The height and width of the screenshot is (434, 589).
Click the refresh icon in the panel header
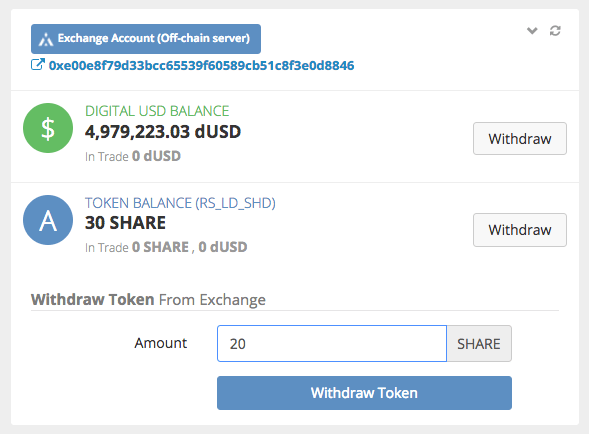point(555,30)
